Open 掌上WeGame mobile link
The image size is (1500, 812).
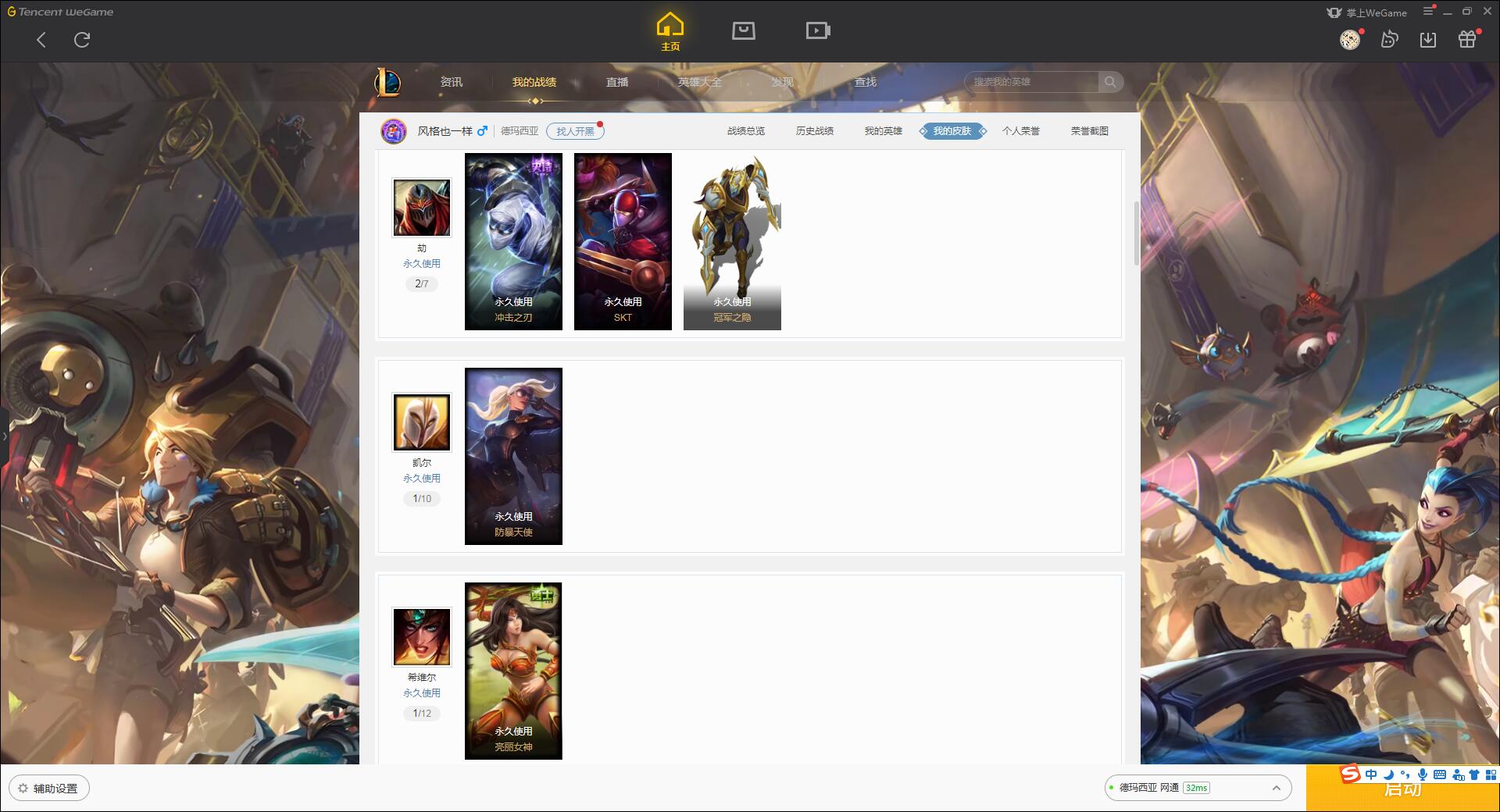click(1367, 12)
